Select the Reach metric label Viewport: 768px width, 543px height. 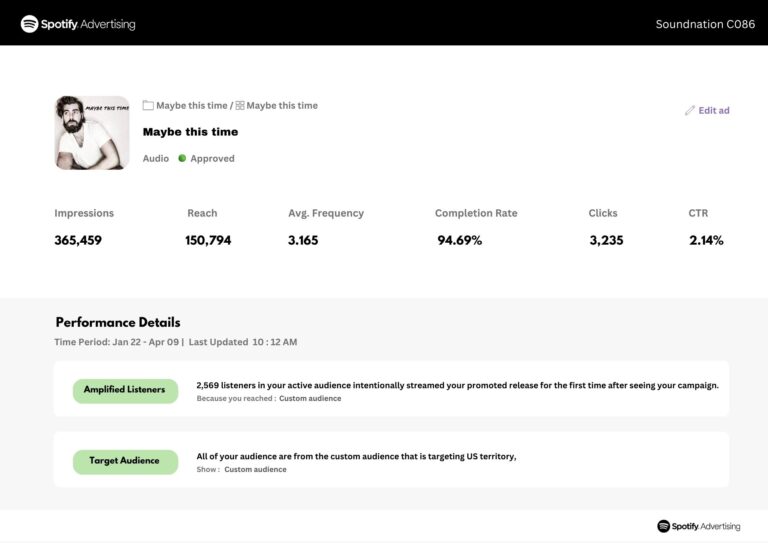point(202,213)
